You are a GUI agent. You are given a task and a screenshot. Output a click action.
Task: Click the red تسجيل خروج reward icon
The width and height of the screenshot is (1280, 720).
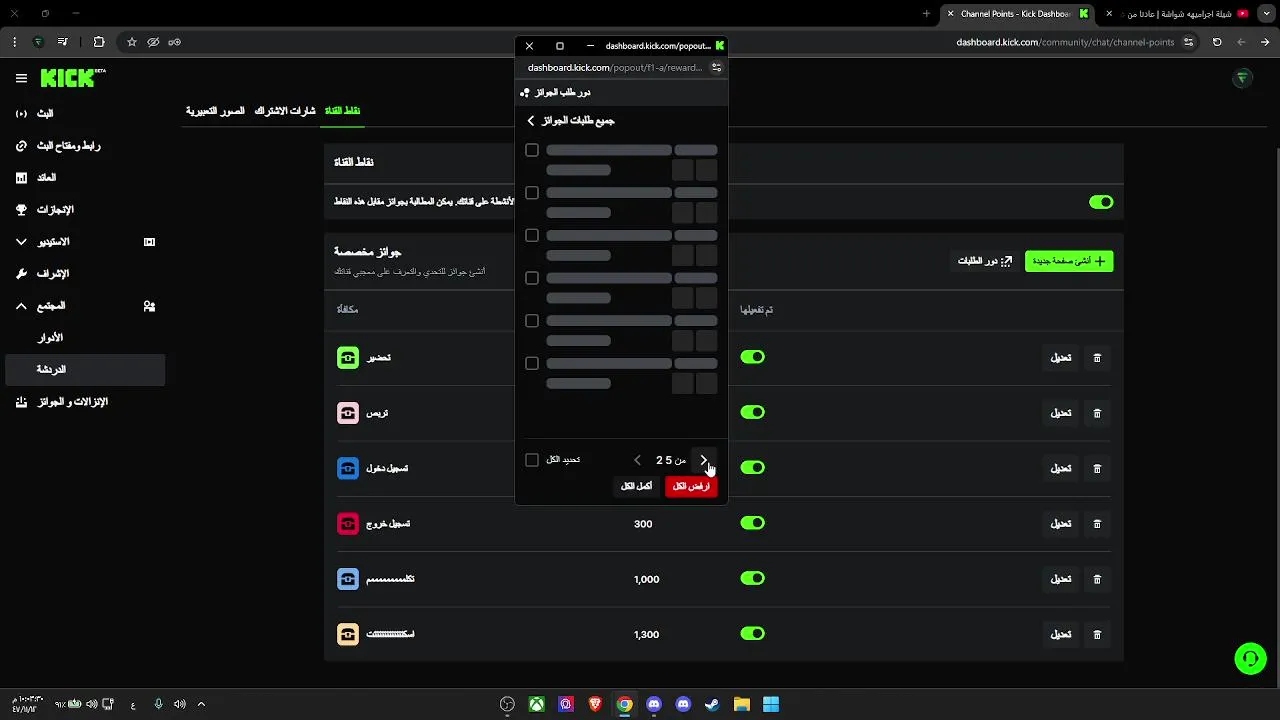coord(348,524)
